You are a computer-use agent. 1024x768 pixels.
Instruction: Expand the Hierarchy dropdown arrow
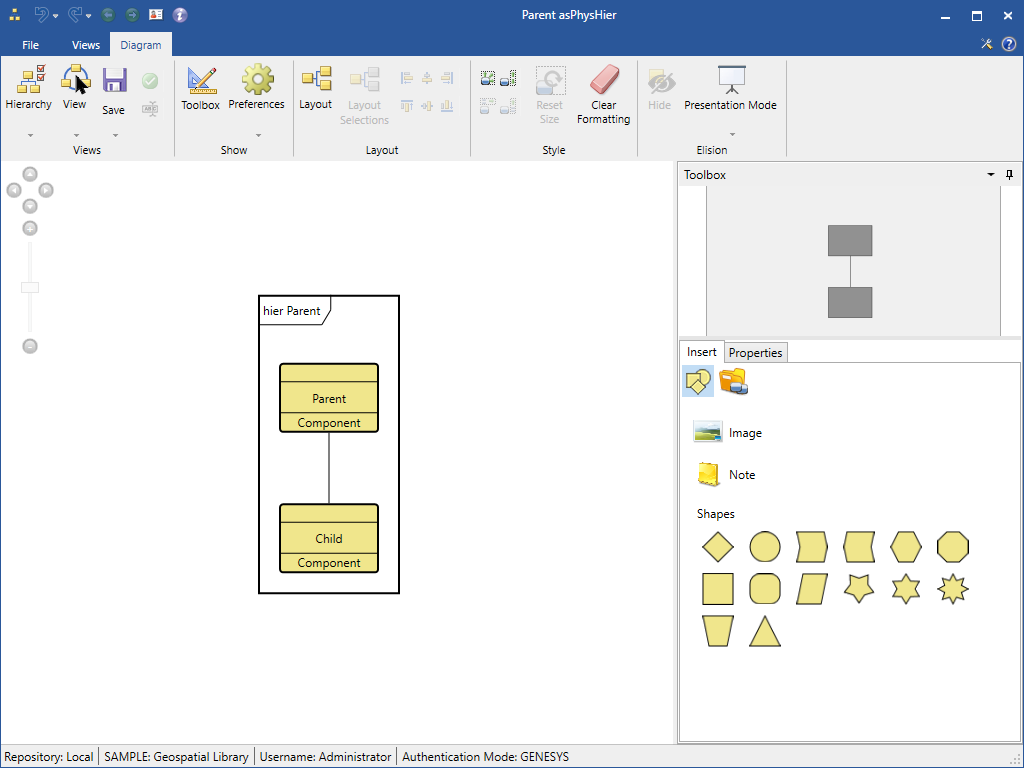pyautogui.click(x=30, y=135)
